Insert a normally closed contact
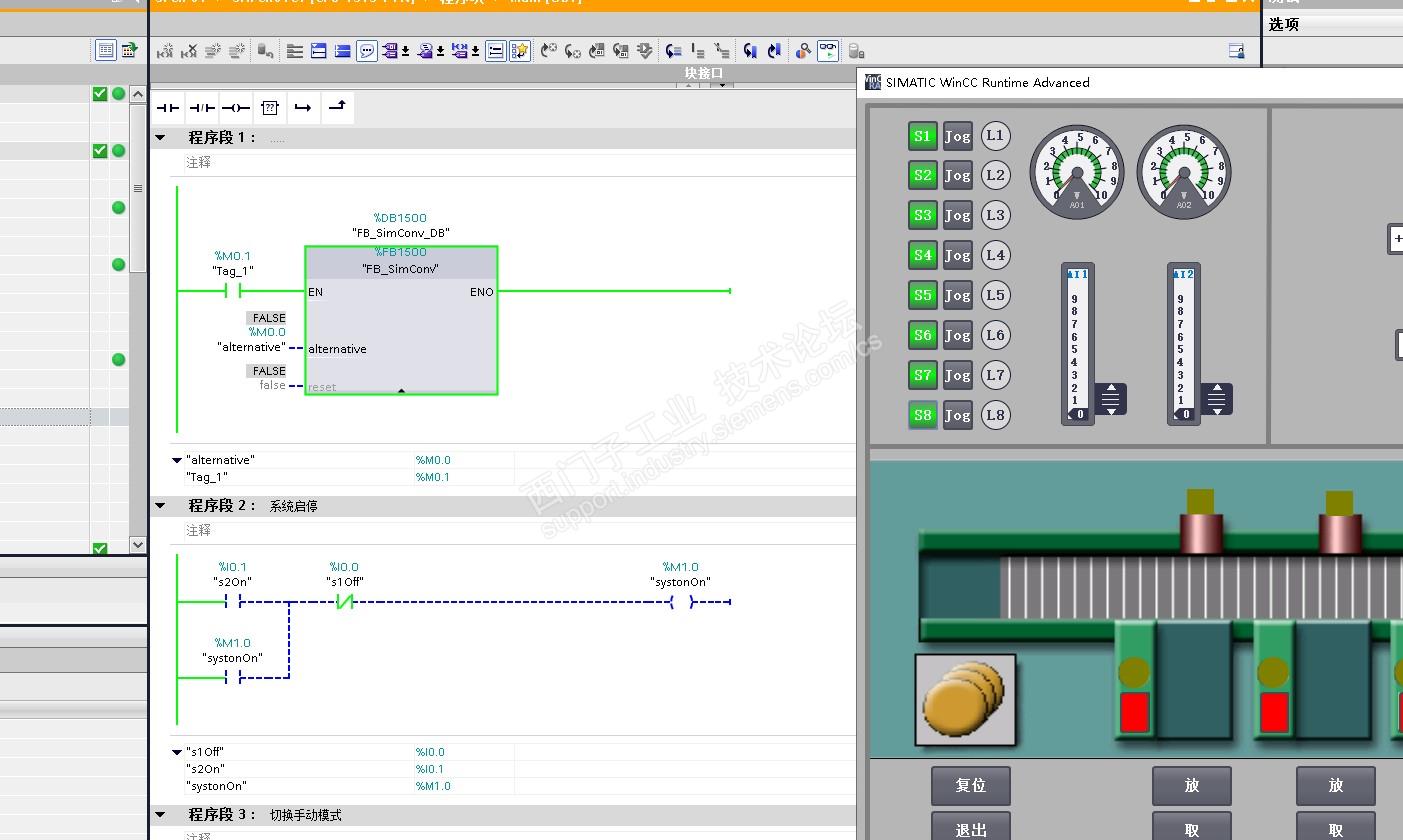Screen dimensions: 1403x840 [x=202, y=108]
